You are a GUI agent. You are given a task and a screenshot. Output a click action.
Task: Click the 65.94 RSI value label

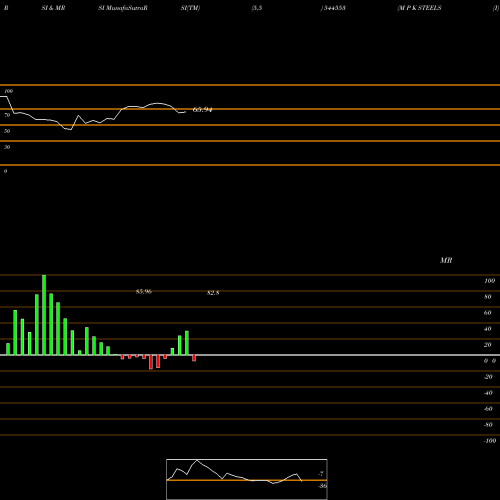pyautogui.click(x=203, y=110)
